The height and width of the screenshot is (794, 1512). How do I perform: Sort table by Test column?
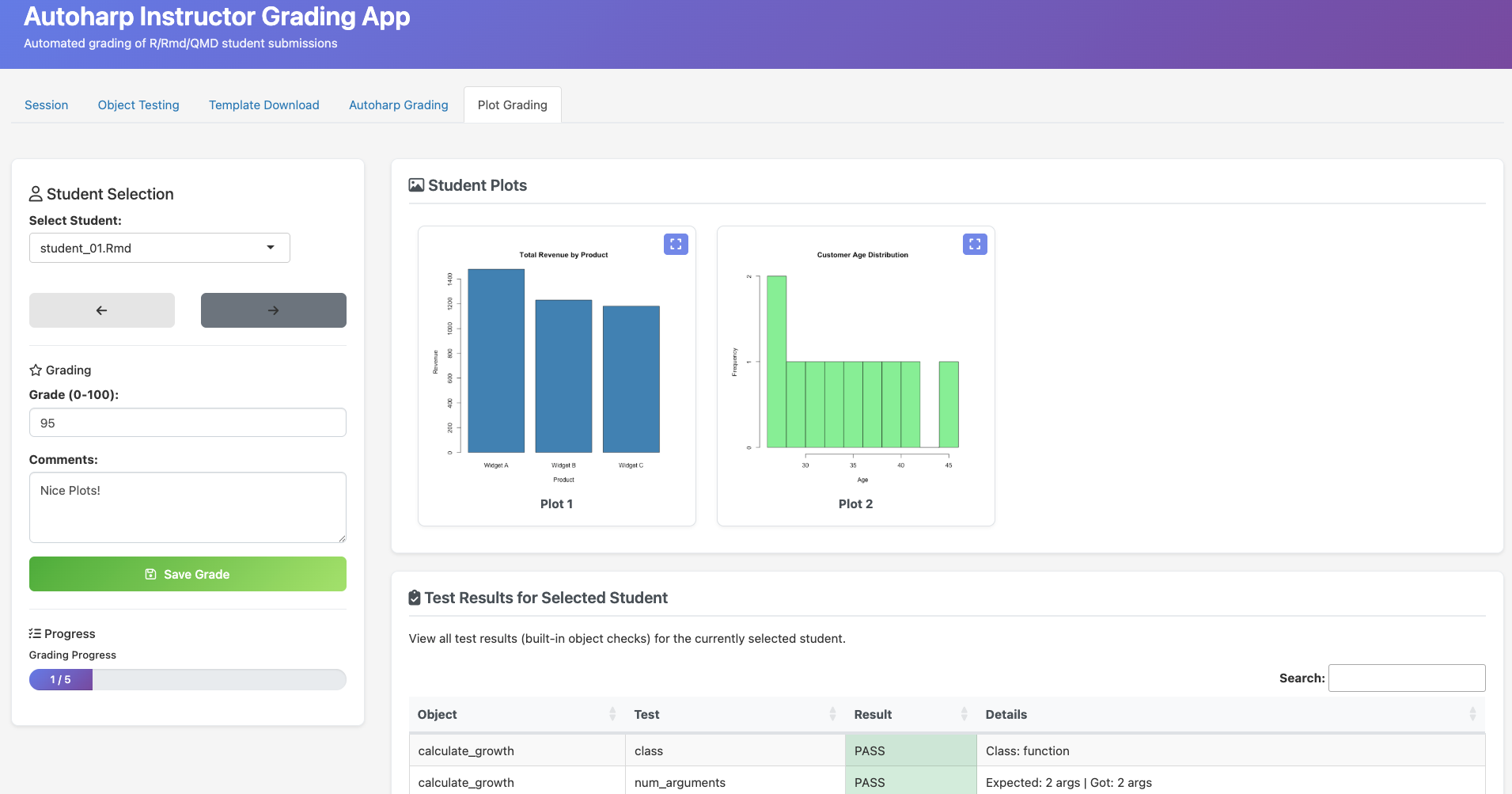tap(734, 714)
